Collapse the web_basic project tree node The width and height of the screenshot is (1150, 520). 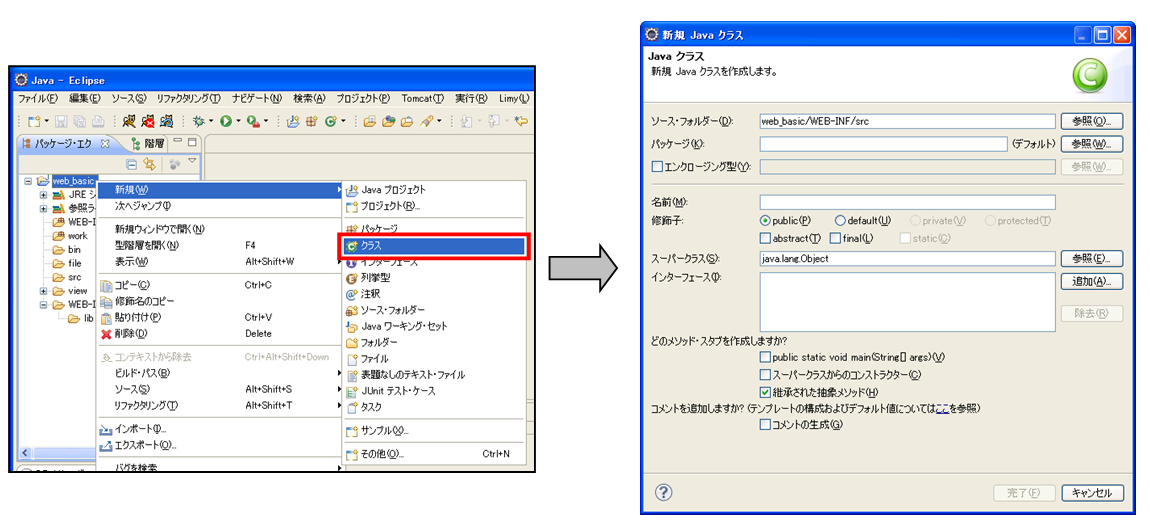pyautogui.click(x=28, y=181)
